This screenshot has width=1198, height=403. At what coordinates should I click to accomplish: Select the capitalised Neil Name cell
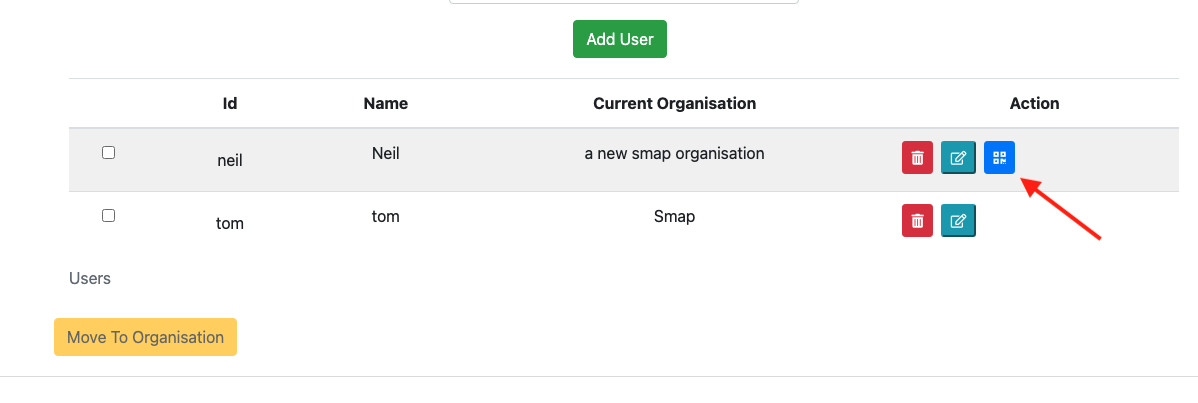(x=386, y=154)
